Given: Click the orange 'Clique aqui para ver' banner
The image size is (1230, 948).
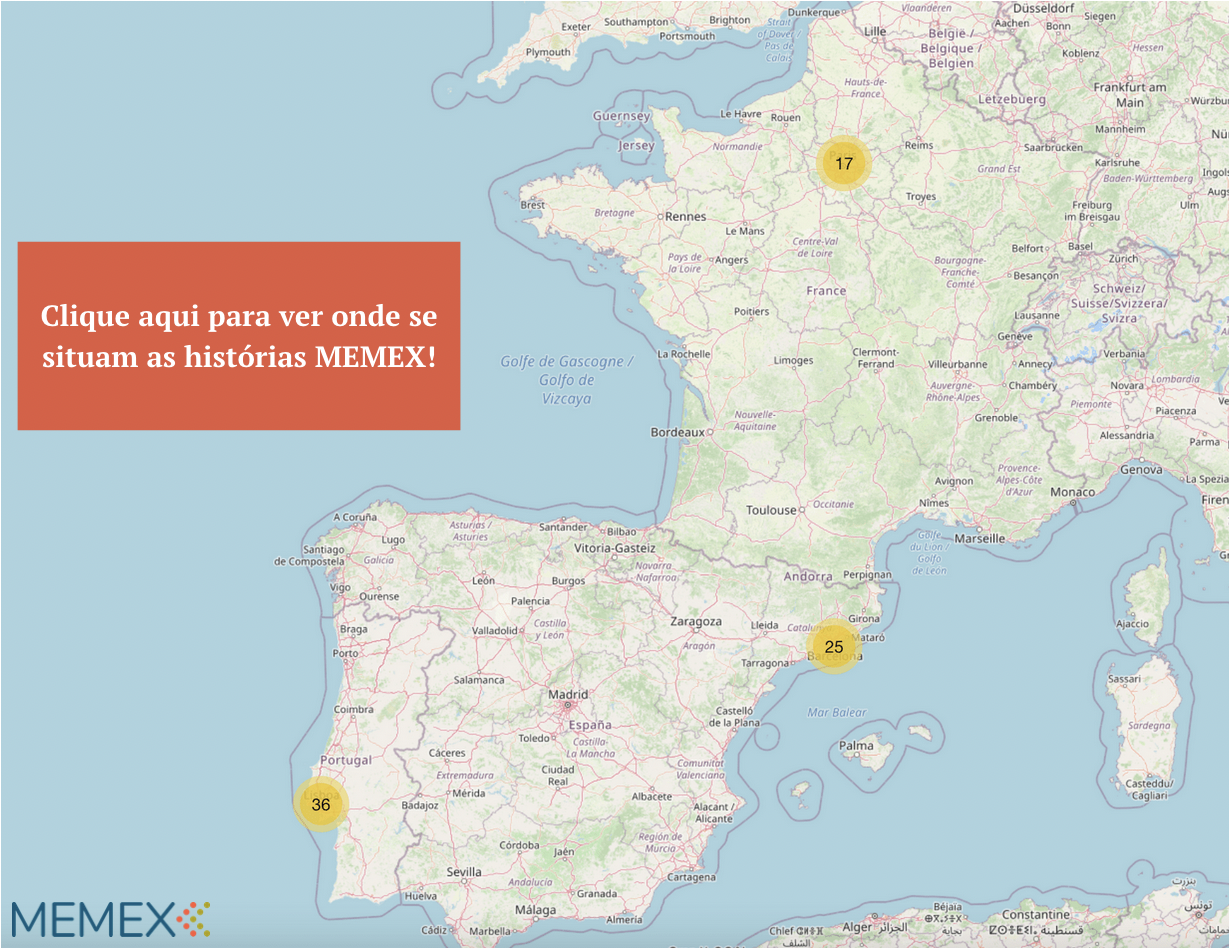Looking at the screenshot, I should (239, 336).
